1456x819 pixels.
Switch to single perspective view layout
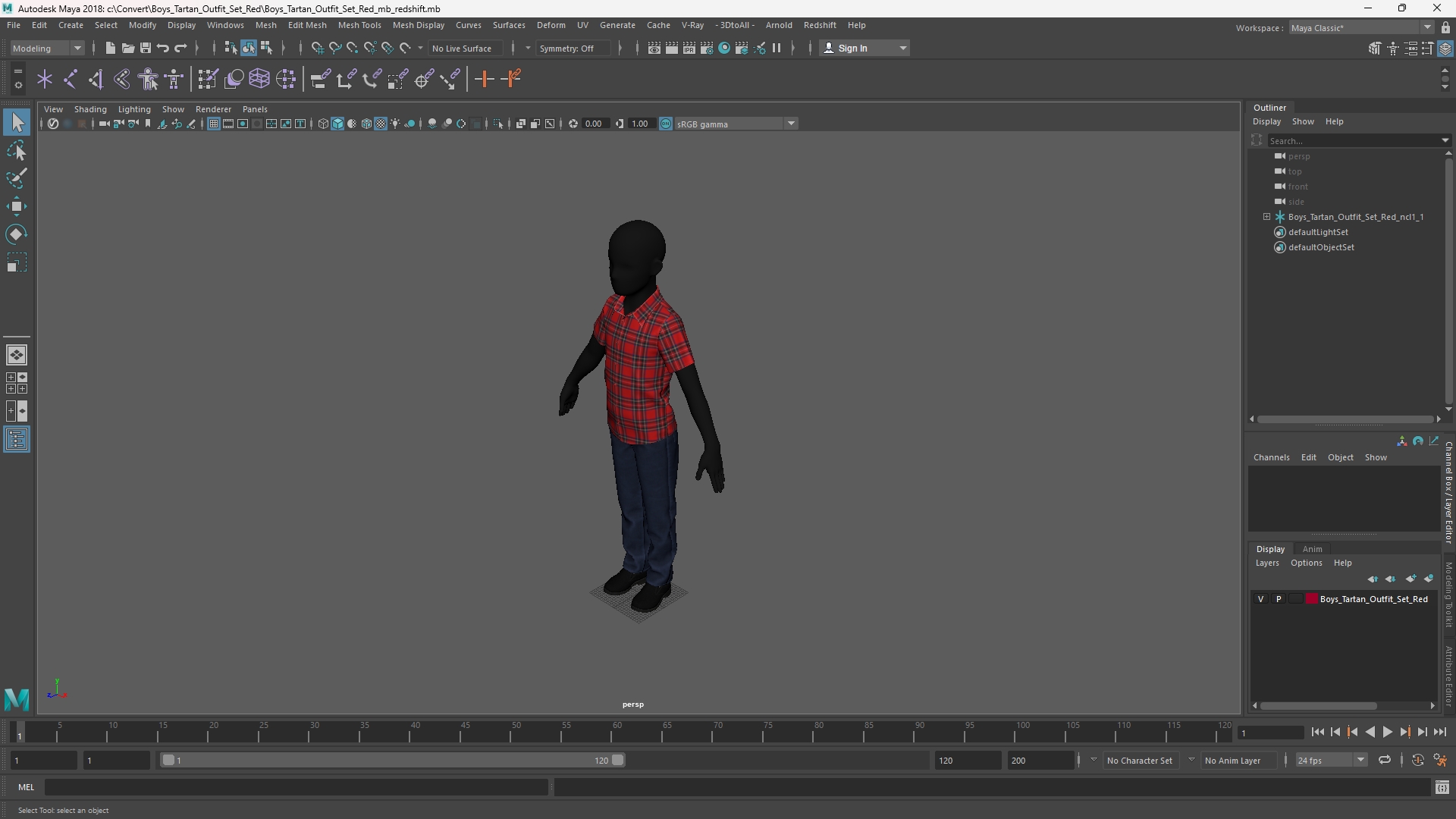click(x=17, y=355)
